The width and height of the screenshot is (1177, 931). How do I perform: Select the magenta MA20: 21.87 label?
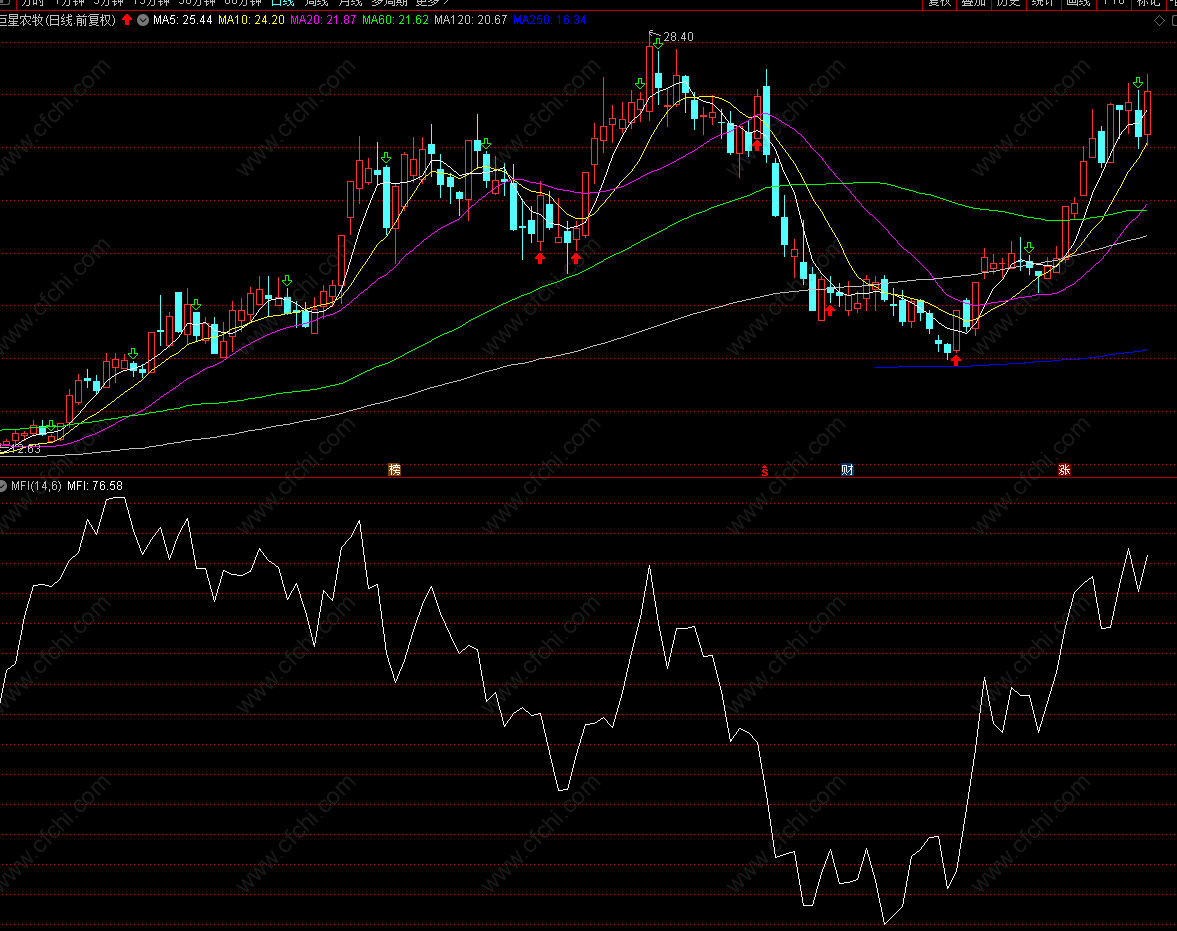(x=324, y=20)
